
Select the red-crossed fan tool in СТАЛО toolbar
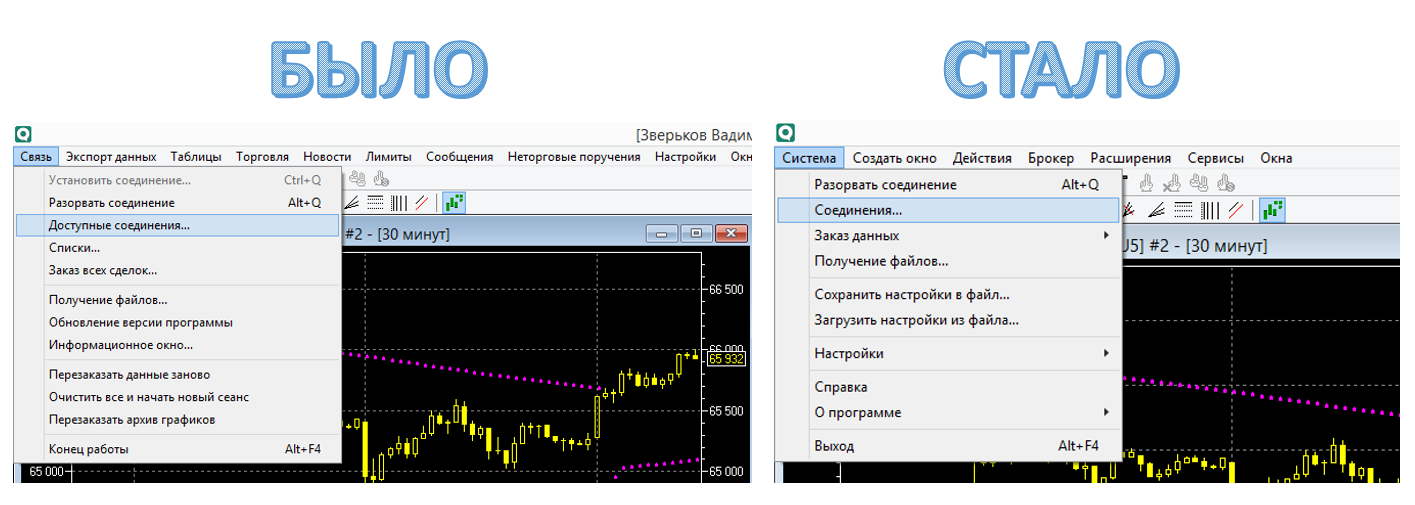(x=1129, y=211)
